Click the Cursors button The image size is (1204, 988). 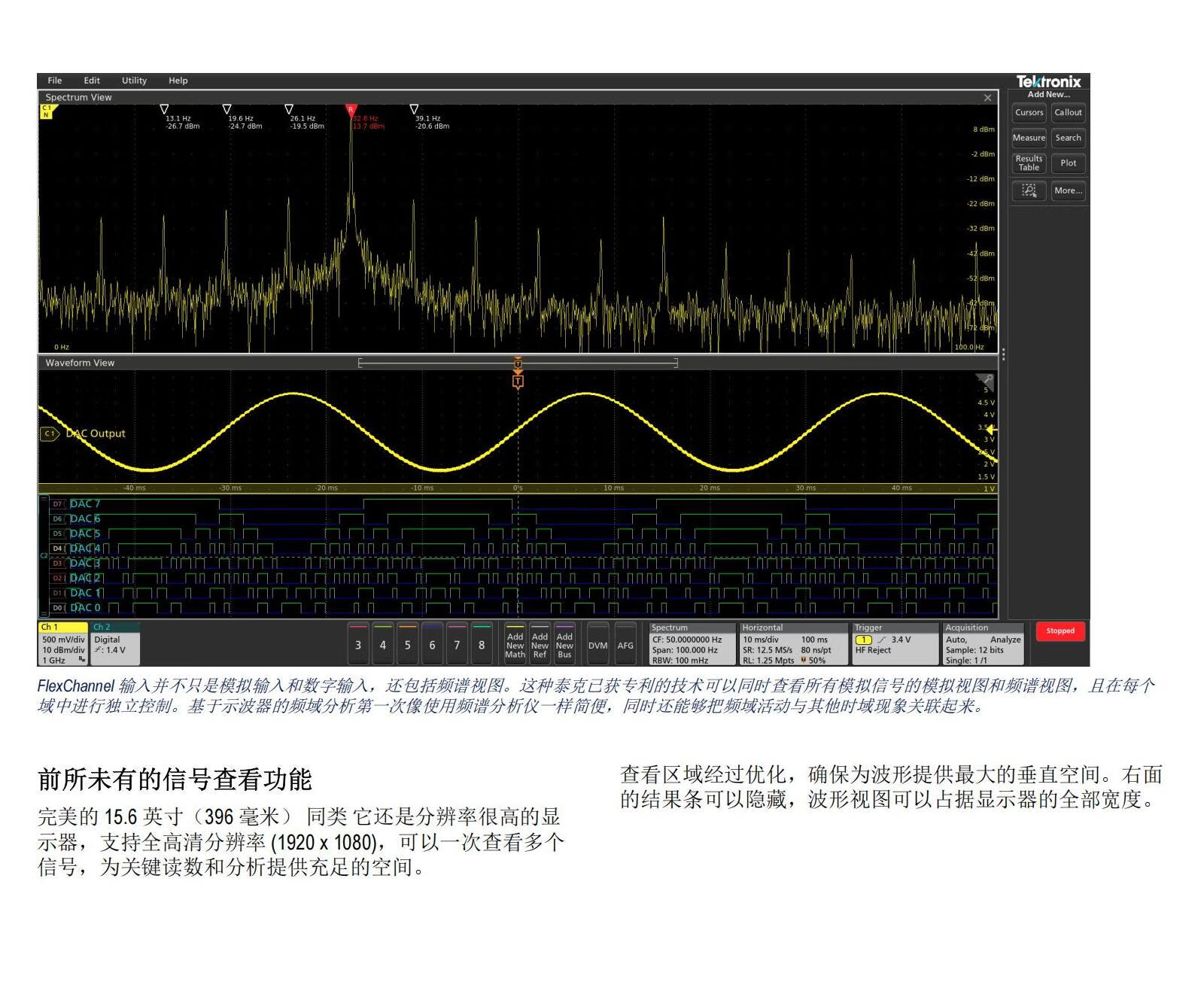click(x=1029, y=113)
